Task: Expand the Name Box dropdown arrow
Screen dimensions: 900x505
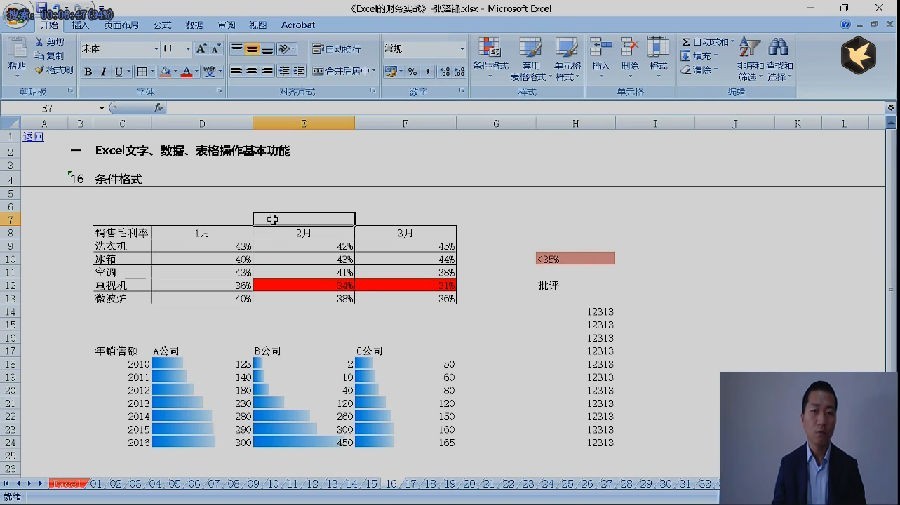Action: pos(102,108)
